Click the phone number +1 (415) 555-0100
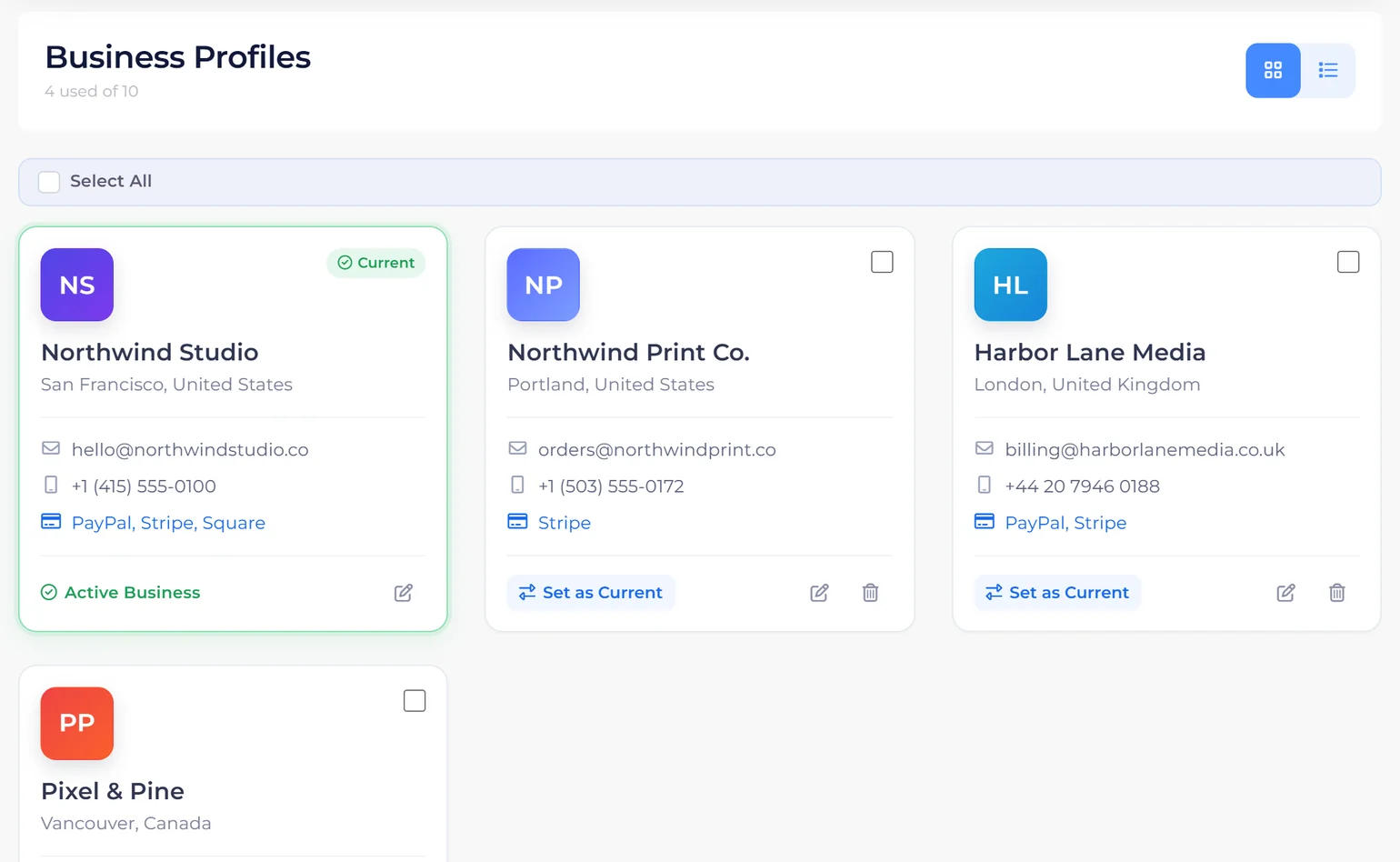Image resolution: width=1400 pixels, height=862 pixels. pos(144,486)
